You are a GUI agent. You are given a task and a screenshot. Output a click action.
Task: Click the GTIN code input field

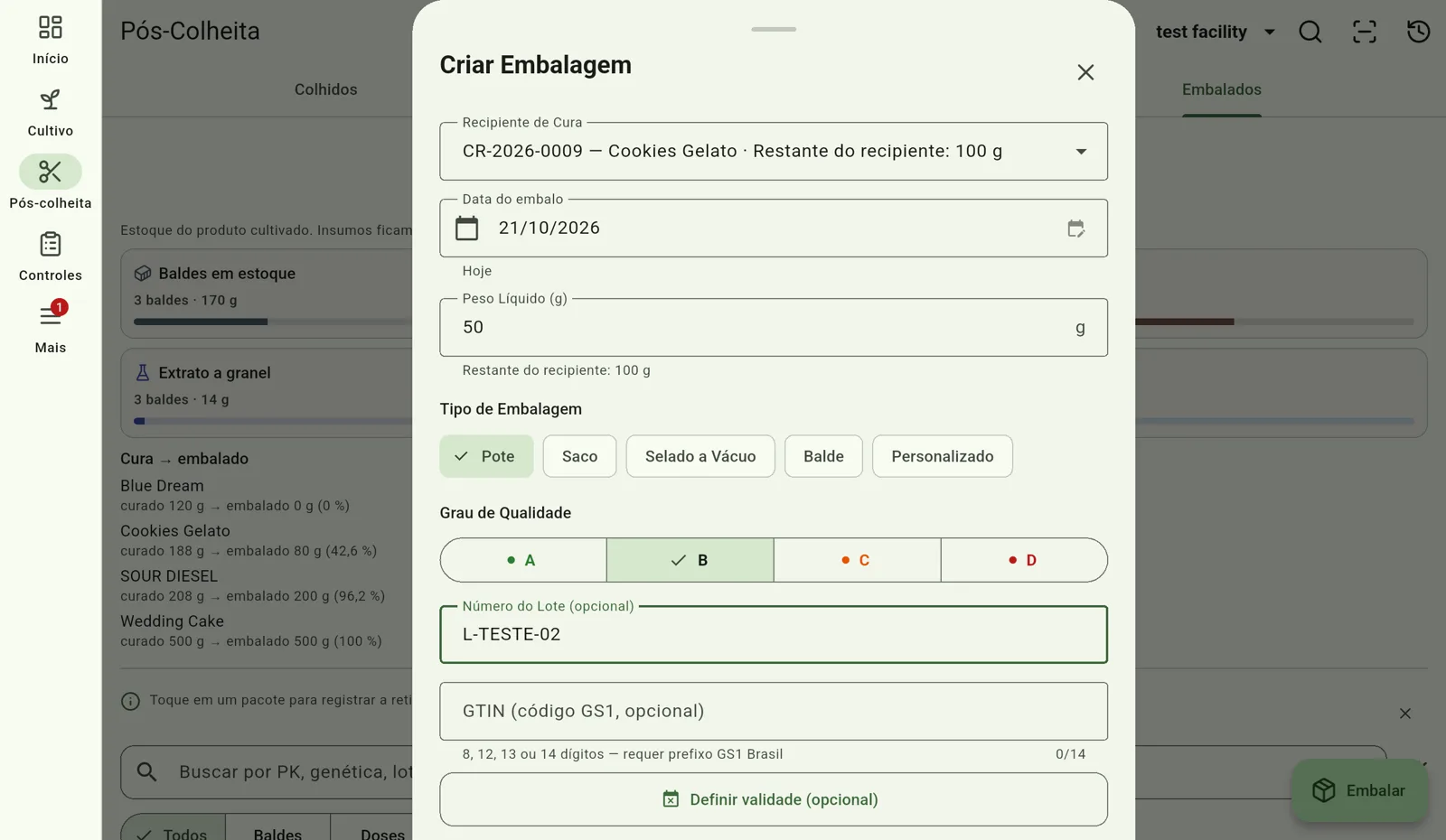pos(774,711)
